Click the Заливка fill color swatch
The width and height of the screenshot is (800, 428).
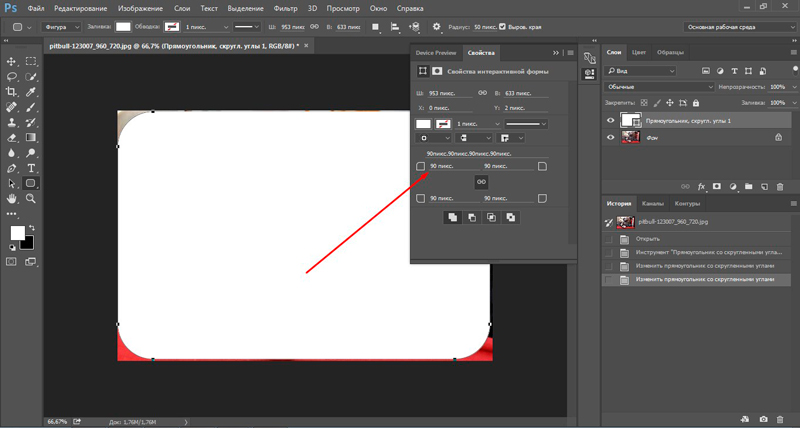(123, 25)
